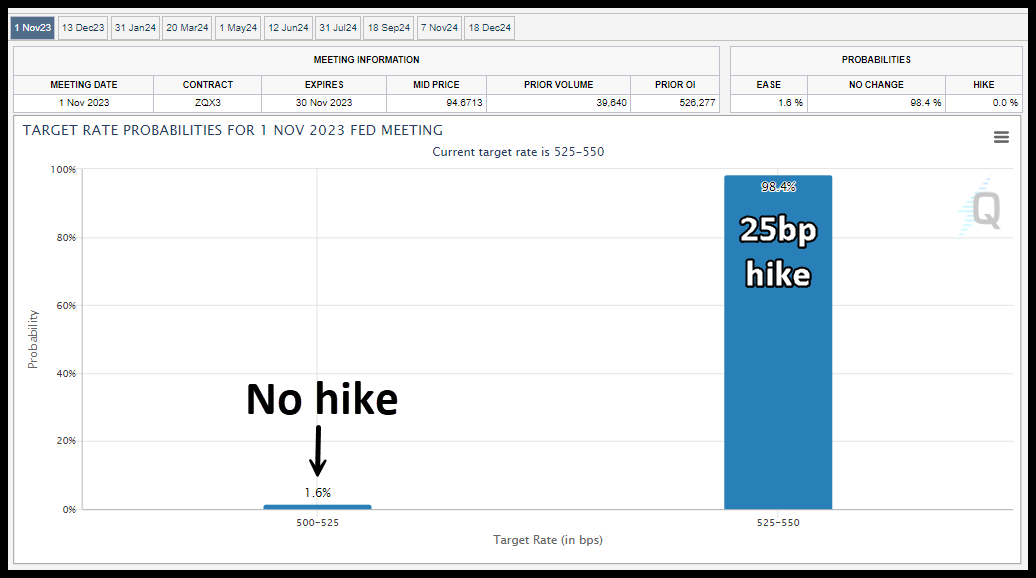Image resolution: width=1036 pixels, height=578 pixels.
Task: Click the chart title for 1 Nov 2023 meeting
Action: point(233,130)
